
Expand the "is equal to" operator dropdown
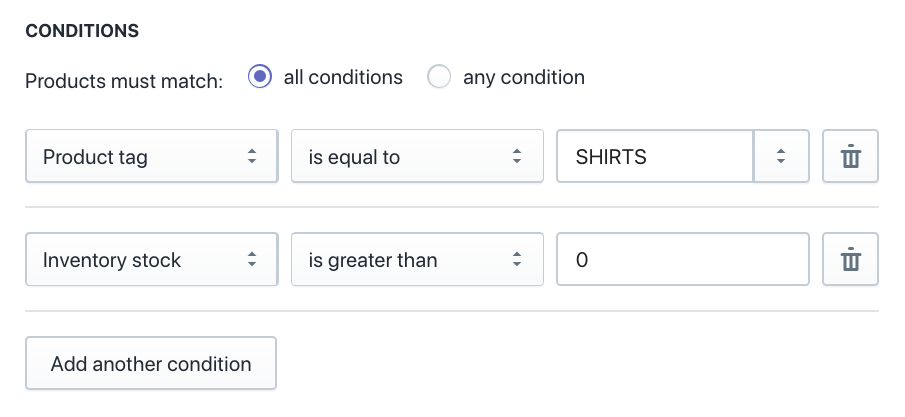pos(405,157)
